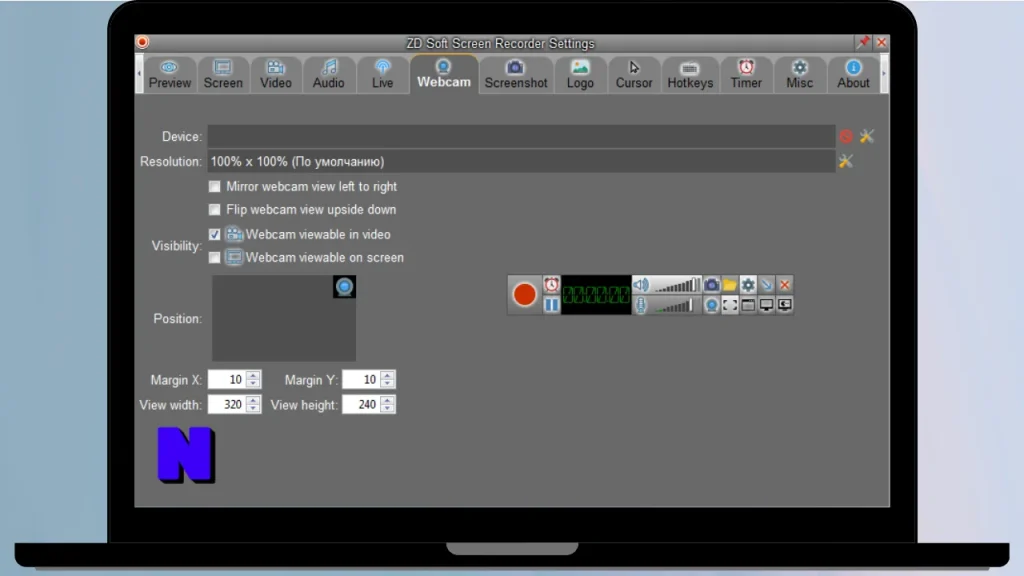Increase View width with up arrow
The height and width of the screenshot is (576, 1024).
coord(253,400)
